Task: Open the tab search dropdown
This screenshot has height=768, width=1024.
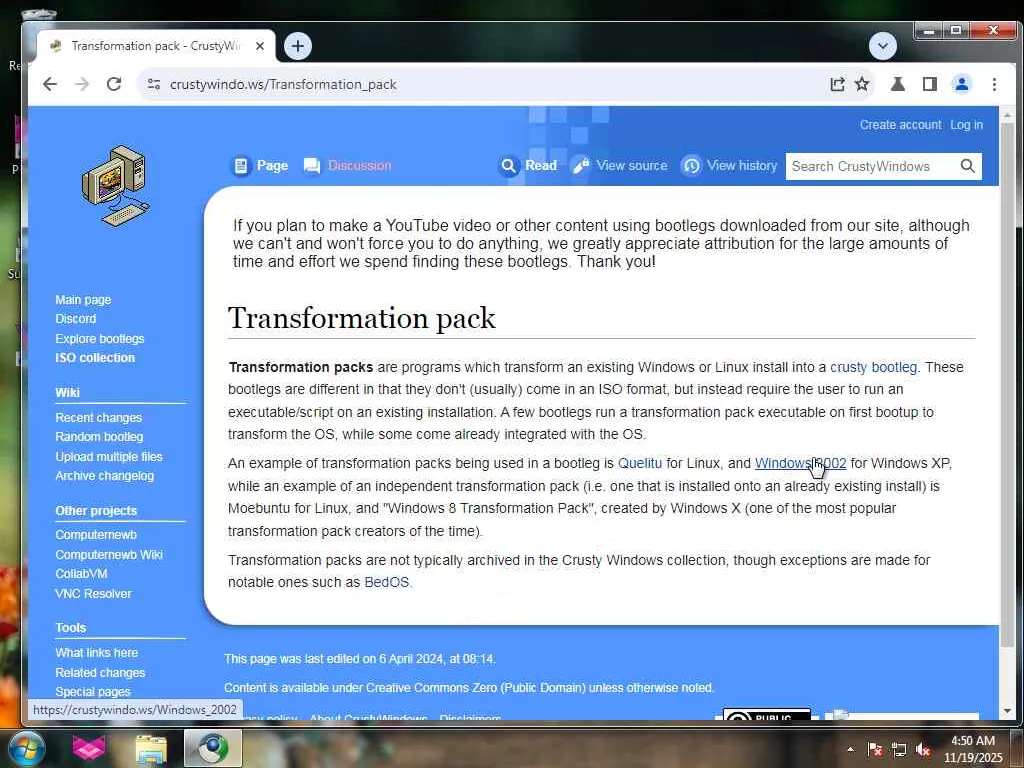Action: tap(883, 46)
